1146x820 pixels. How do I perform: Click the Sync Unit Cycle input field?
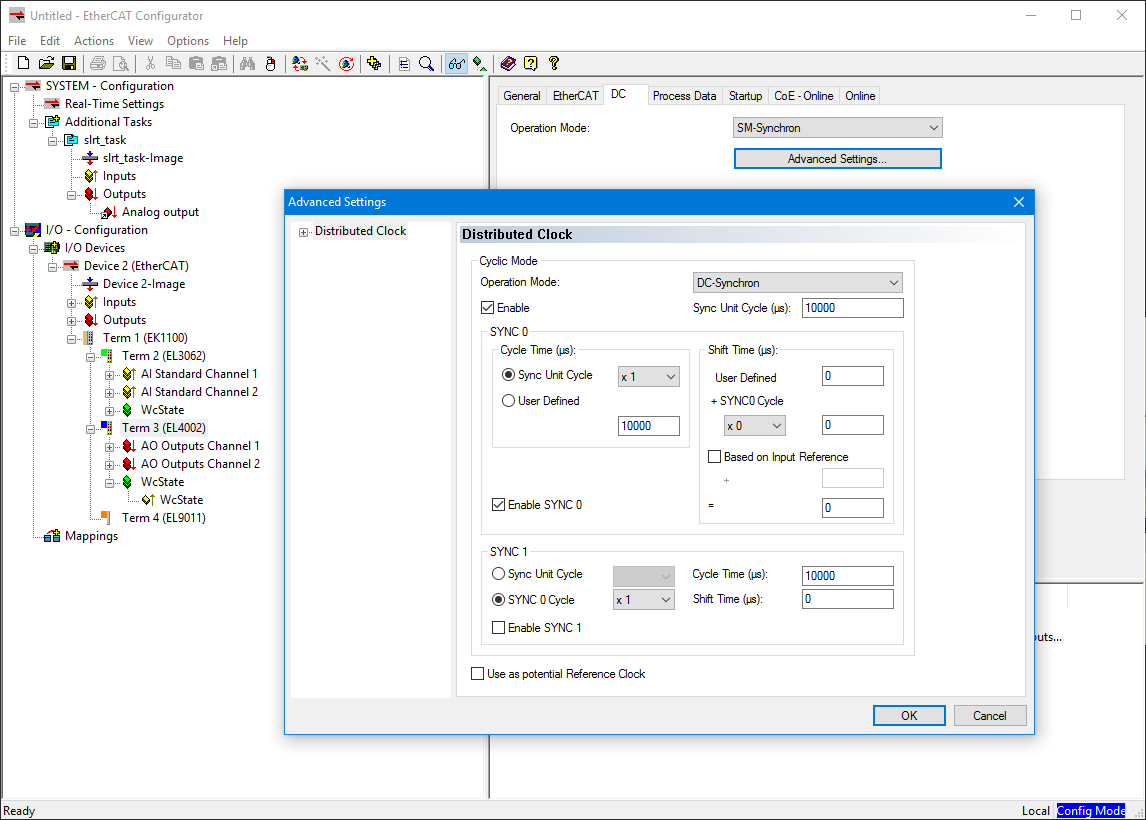coord(852,308)
